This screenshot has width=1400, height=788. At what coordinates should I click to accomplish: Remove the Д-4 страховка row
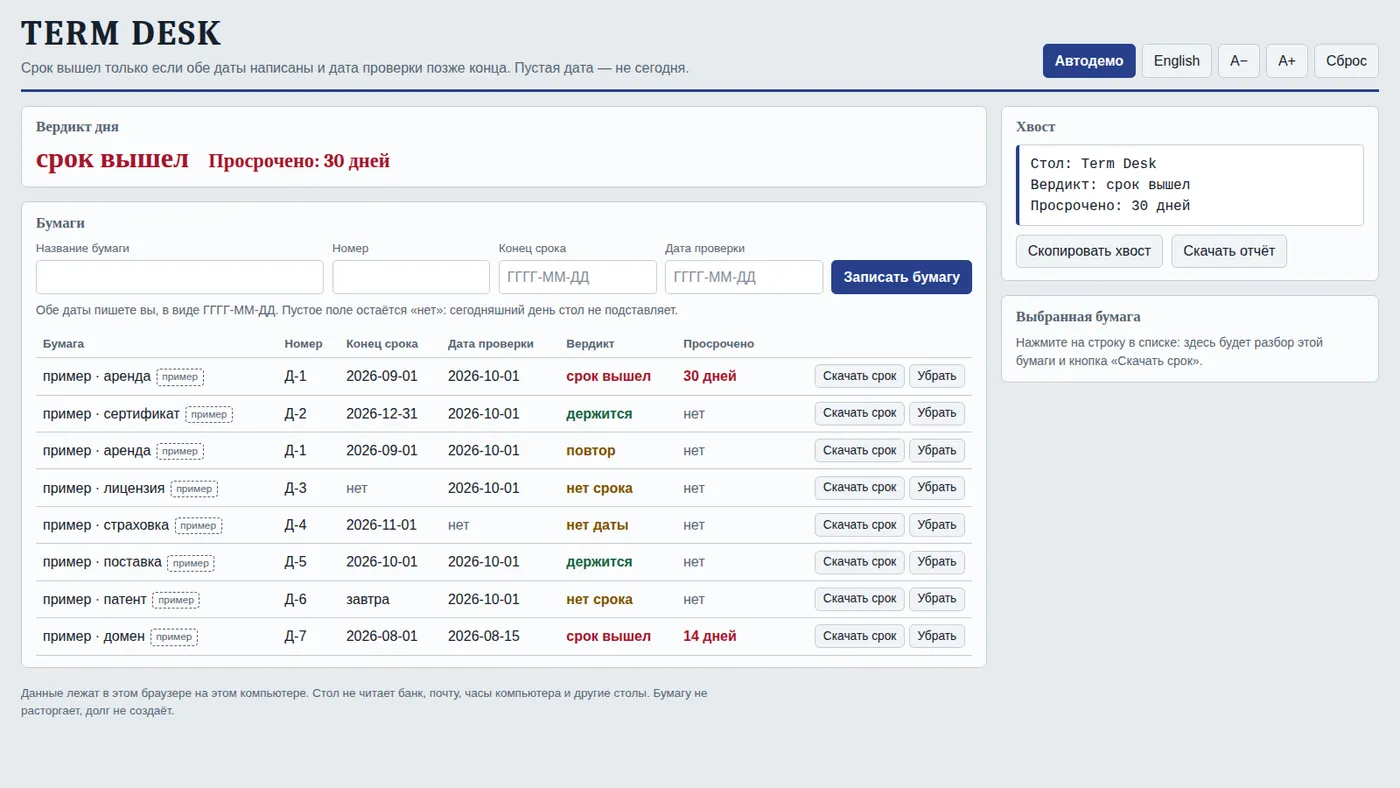[937, 524]
